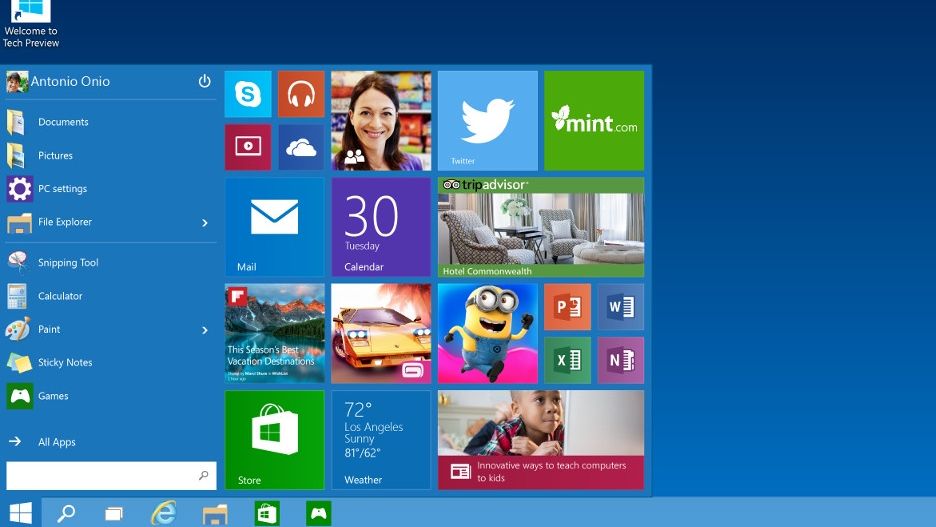Launch the Minion game tile
Image resolution: width=936 pixels, height=527 pixels.
pos(488,333)
